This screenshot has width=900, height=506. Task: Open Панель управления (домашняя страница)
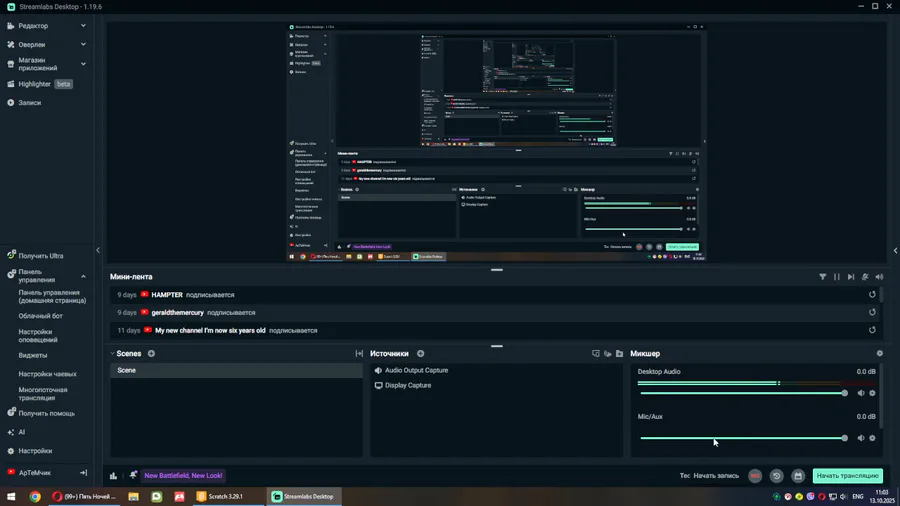(x=52, y=297)
